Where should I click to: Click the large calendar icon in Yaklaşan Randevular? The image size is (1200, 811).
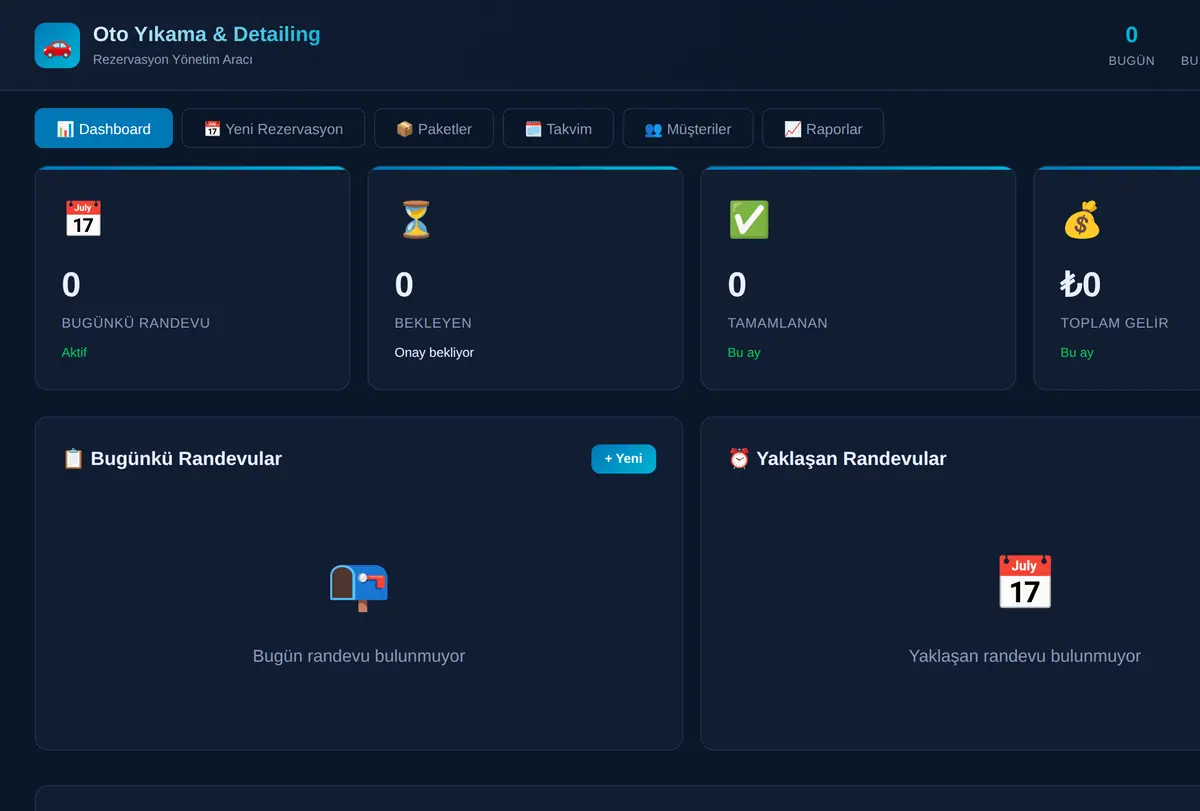[1025, 582]
